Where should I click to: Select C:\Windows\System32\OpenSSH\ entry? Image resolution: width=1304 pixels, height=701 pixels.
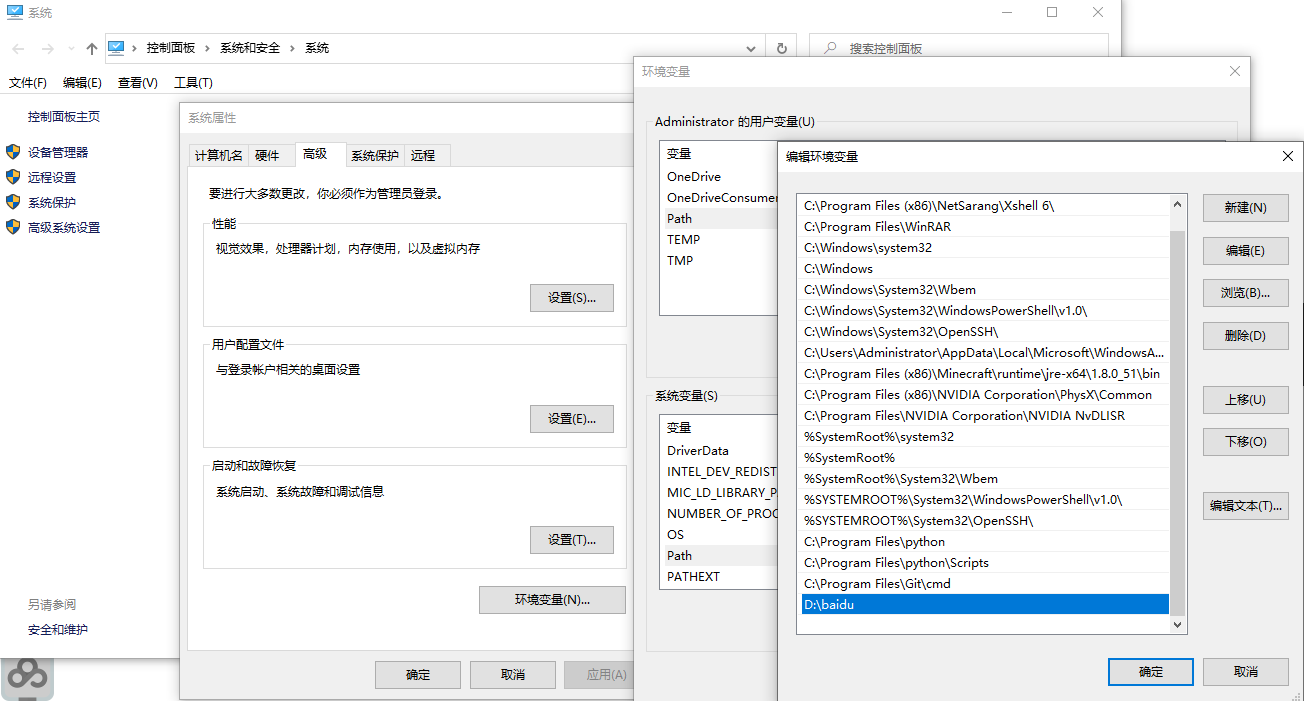point(985,331)
